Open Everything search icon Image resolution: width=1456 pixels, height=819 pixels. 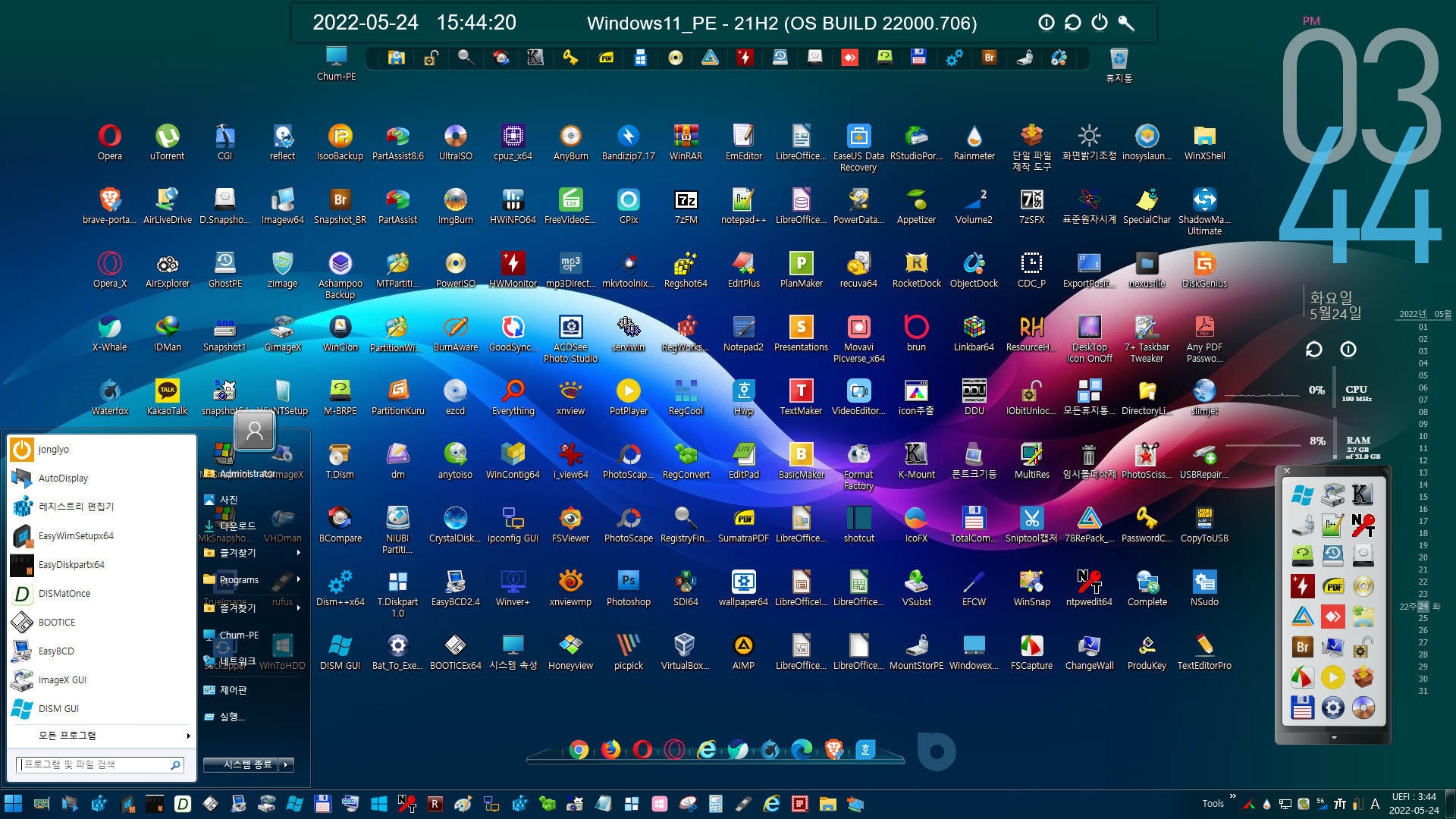513,397
